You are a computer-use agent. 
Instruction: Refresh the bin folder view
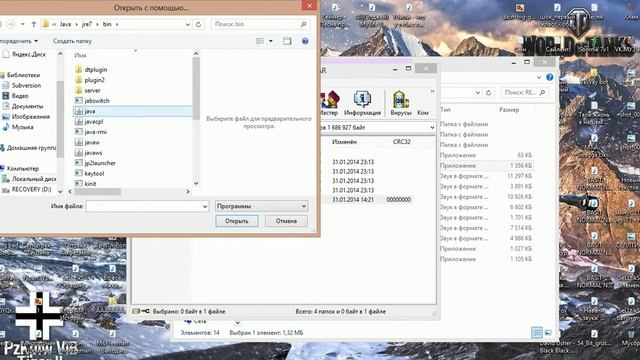[198, 24]
